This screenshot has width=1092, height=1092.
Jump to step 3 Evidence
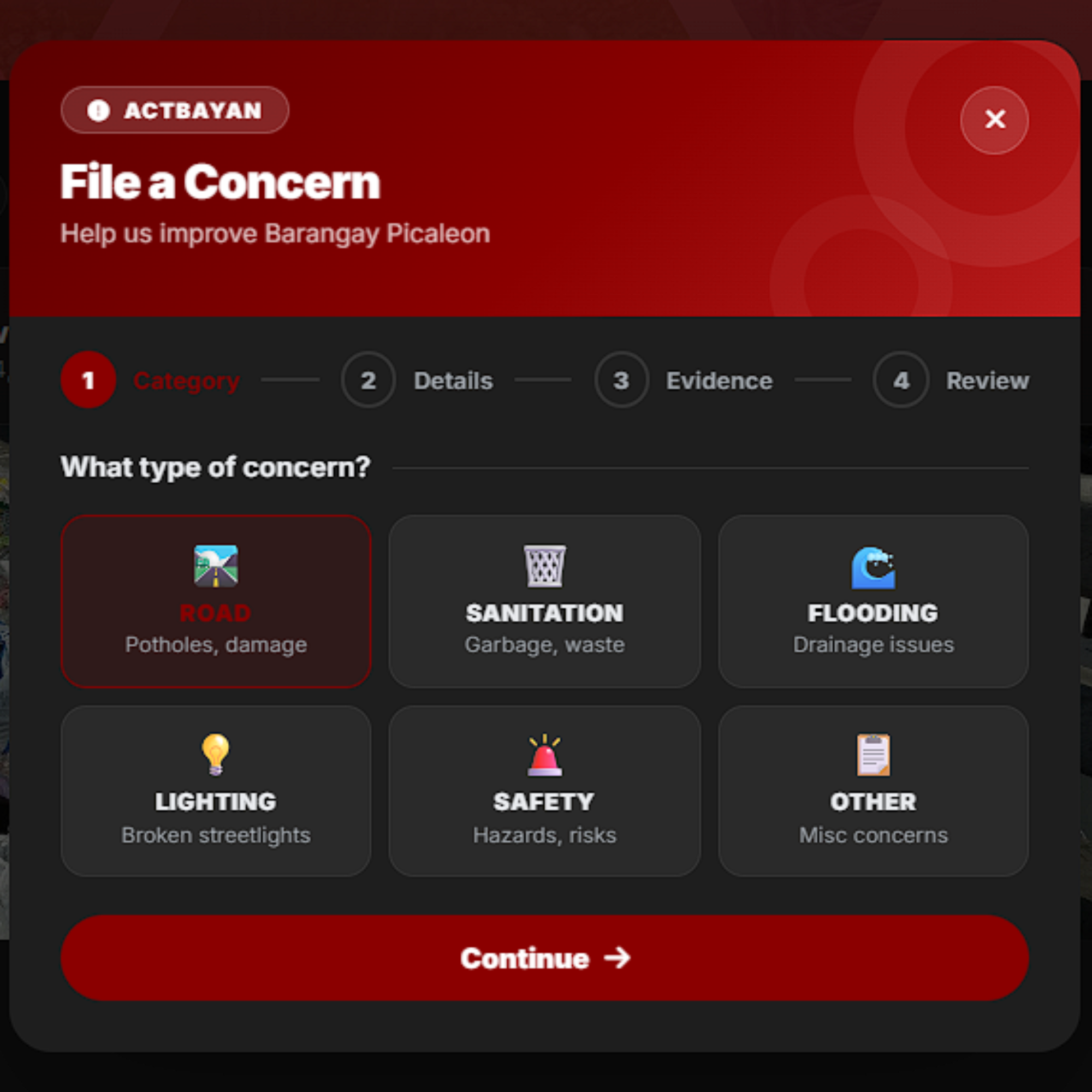[684, 380]
